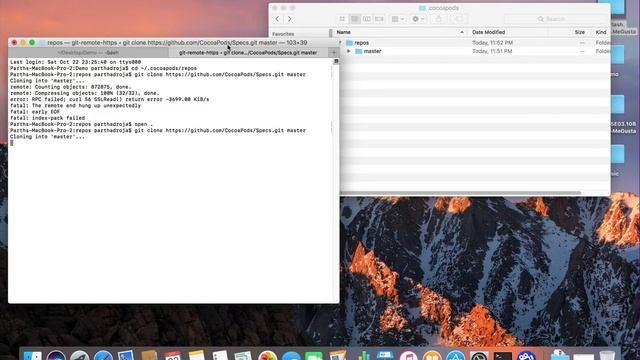Switch Finder to list view
The height and width of the screenshot is (360, 640).
(x=355, y=19)
